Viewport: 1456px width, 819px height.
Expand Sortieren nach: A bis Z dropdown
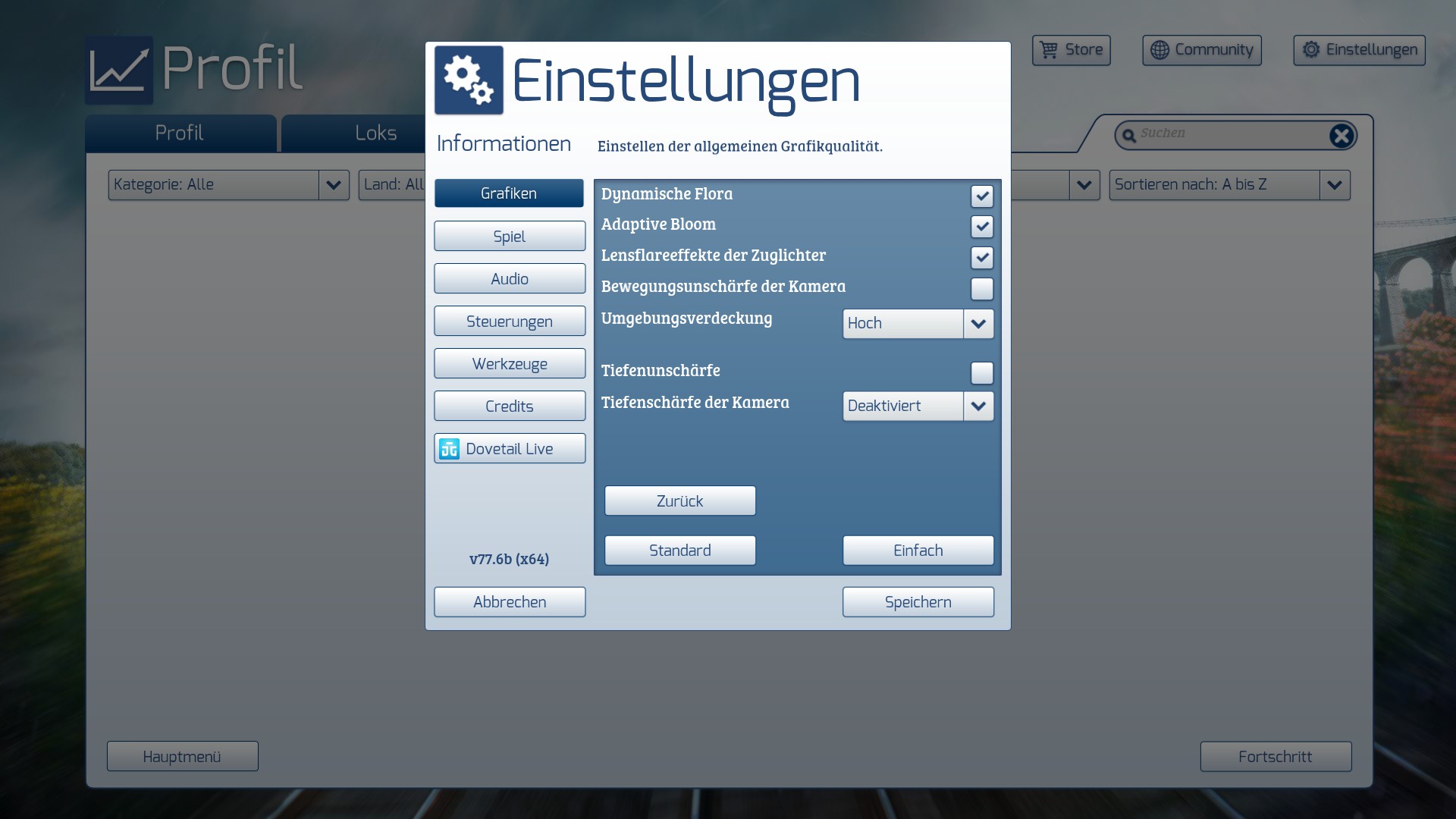point(1334,185)
